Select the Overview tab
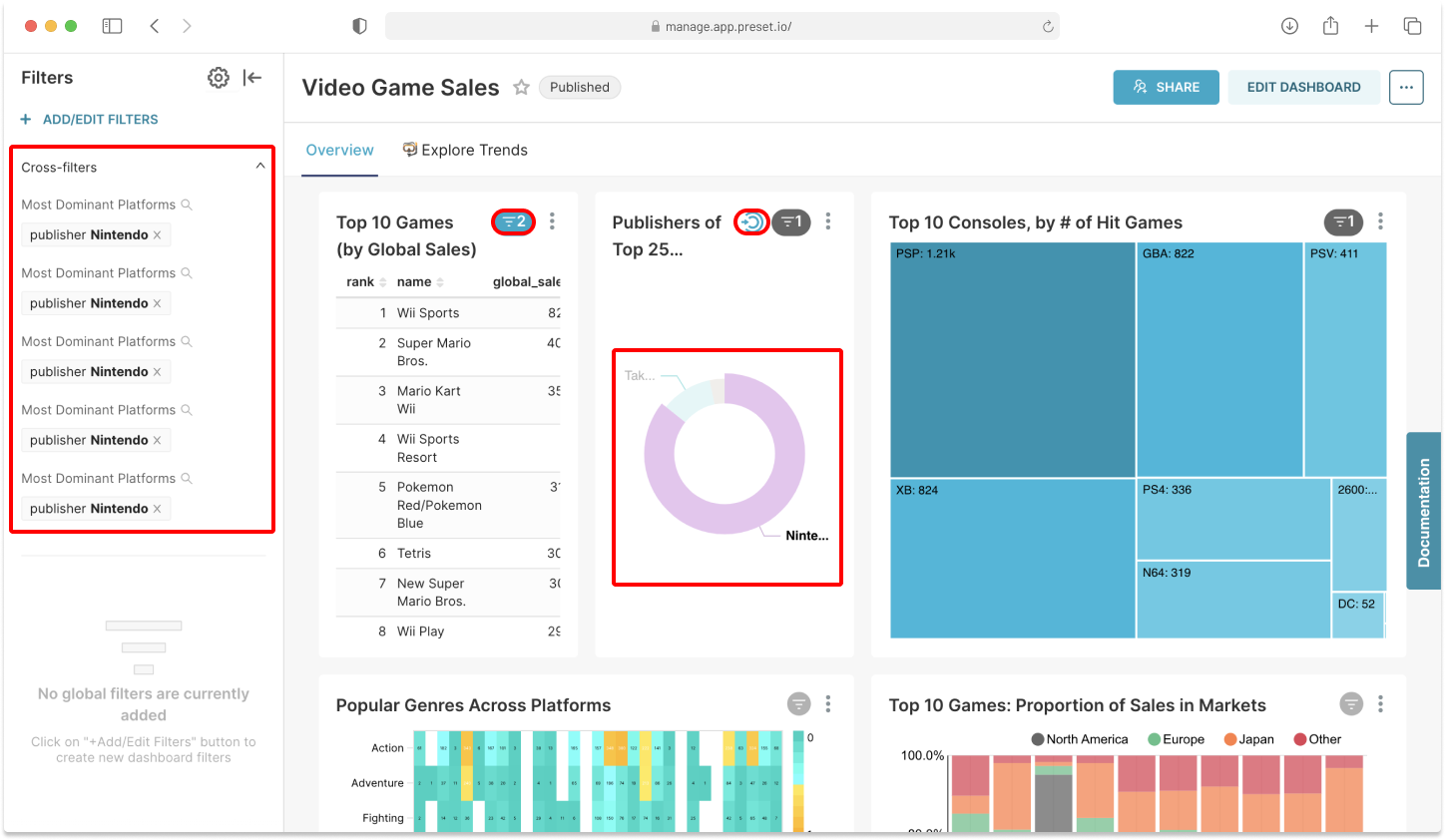The image size is (1445, 840). [339, 151]
